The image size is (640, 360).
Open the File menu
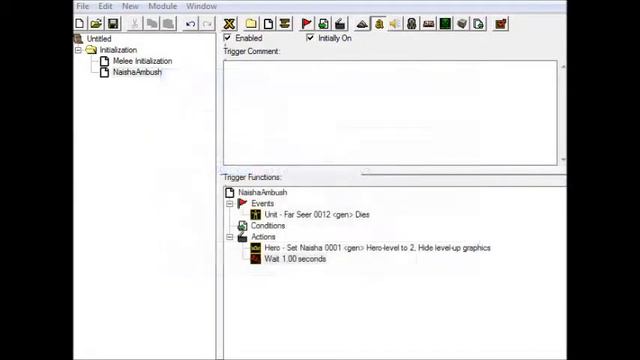[x=82, y=6]
